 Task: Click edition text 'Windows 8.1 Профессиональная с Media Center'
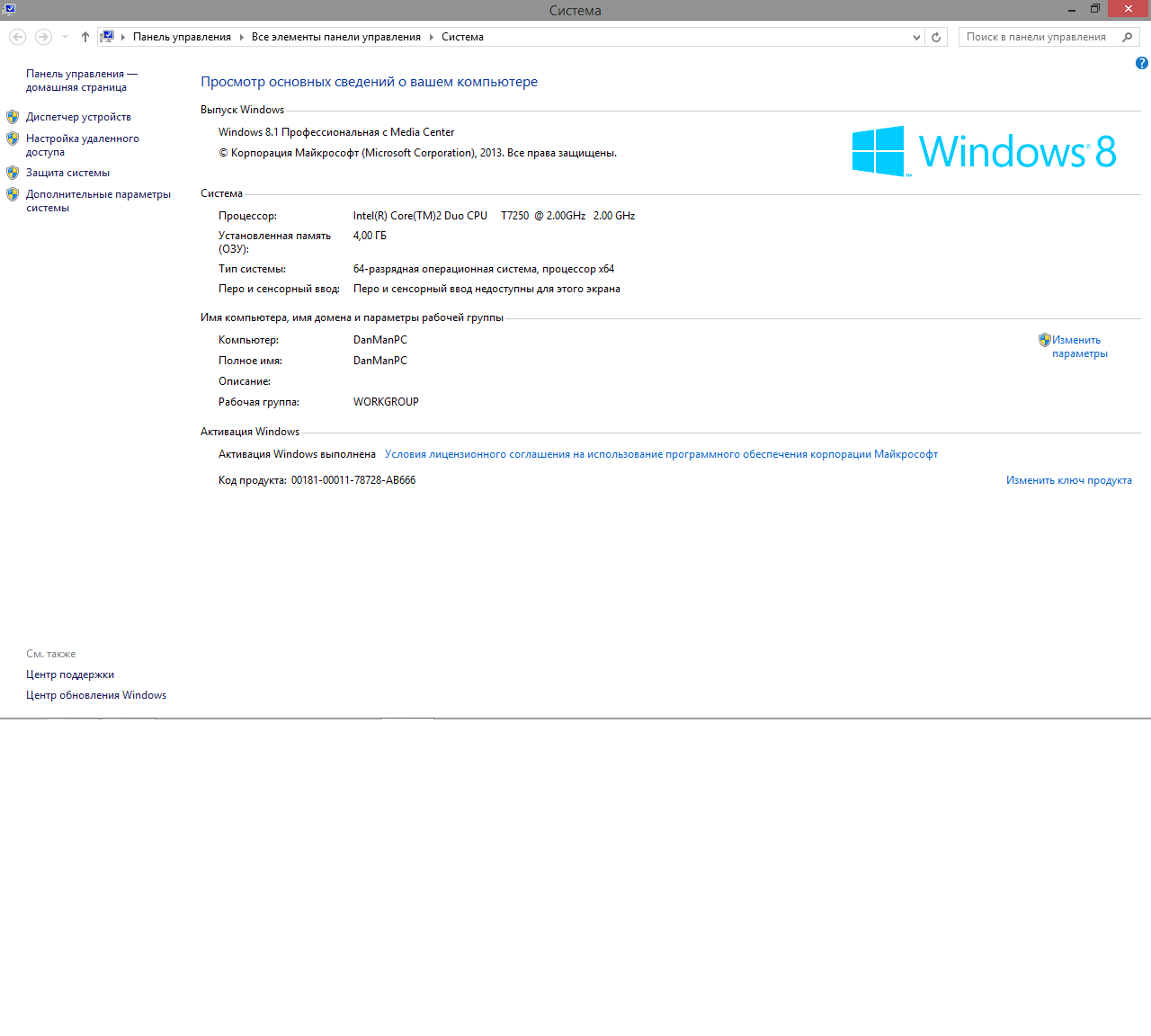point(336,132)
